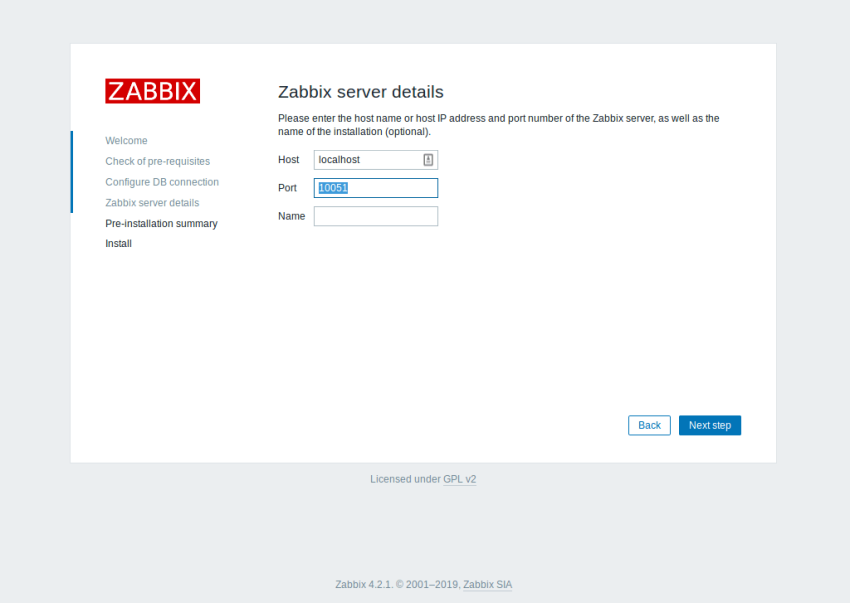Open Configure DB connection step
Image resolution: width=850 pixels, height=603 pixels.
[x=162, y=182]
